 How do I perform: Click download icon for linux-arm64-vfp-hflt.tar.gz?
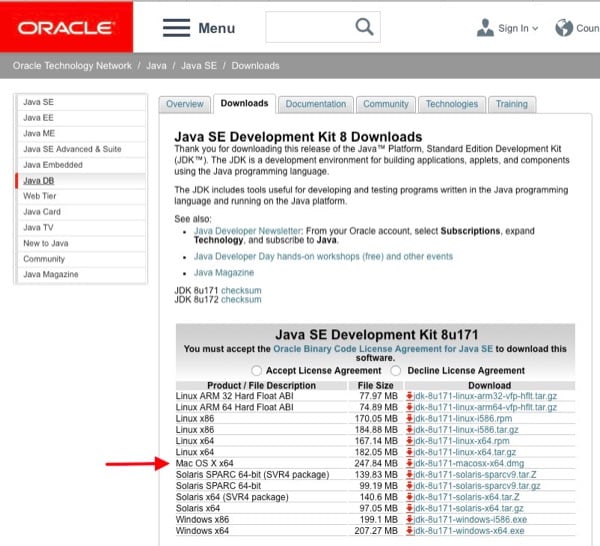409,407
